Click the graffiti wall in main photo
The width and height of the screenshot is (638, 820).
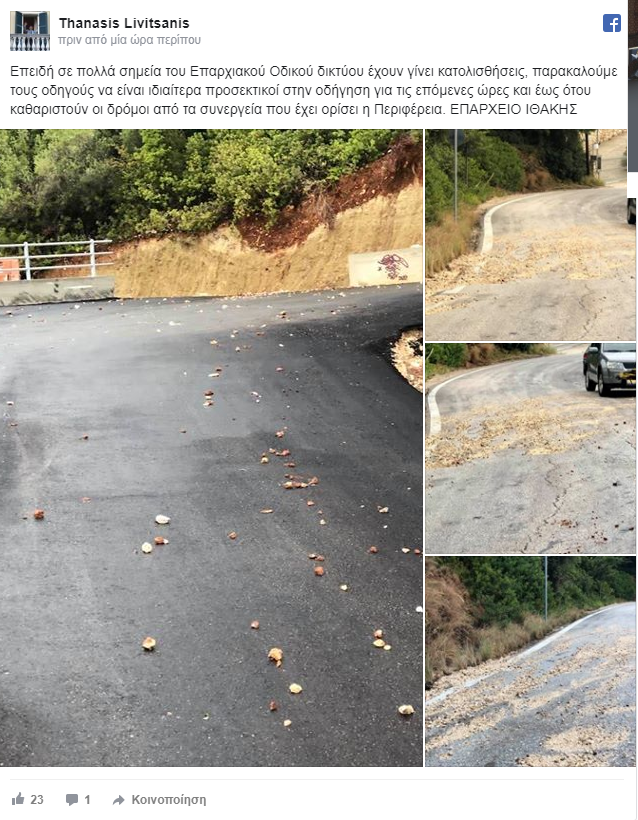[385, 266]
